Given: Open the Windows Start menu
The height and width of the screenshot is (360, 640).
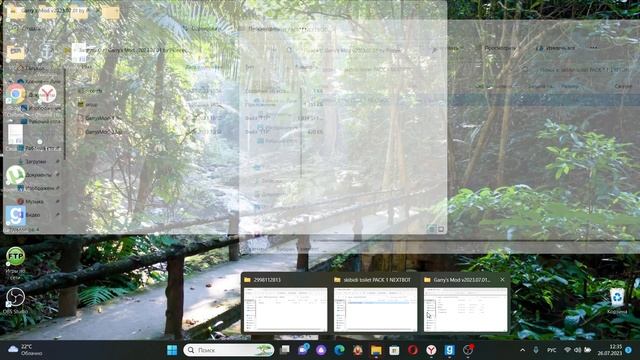Looking at the screenshot, I should click(172, 350).
